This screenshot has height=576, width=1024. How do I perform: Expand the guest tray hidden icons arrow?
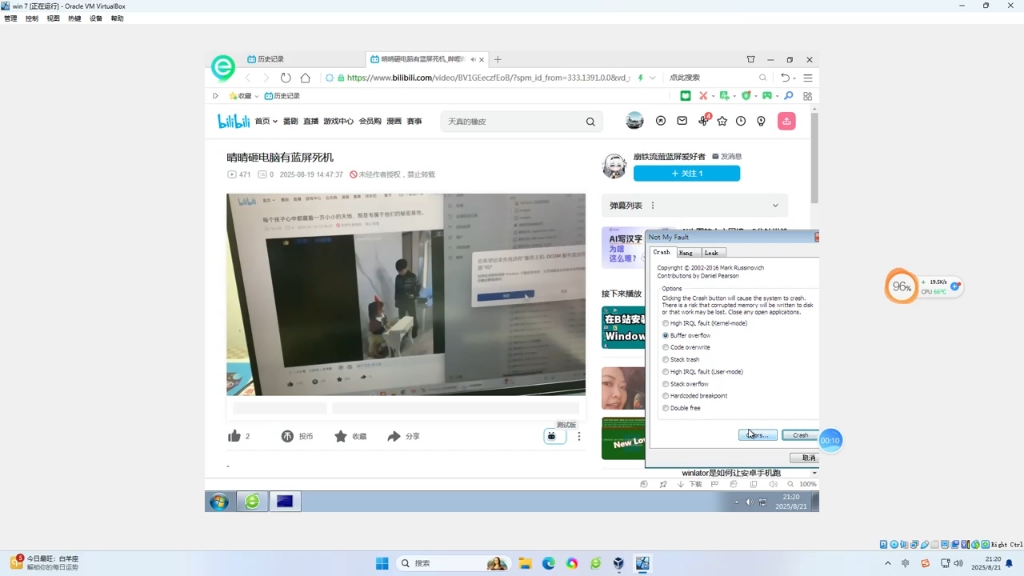click(736, 502)
